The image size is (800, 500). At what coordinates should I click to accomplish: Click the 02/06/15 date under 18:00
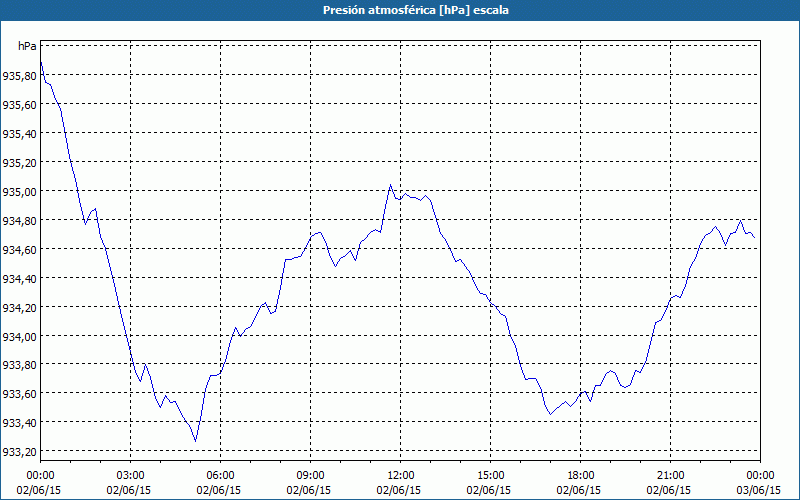pyautogui.click(x=579, y=490)
